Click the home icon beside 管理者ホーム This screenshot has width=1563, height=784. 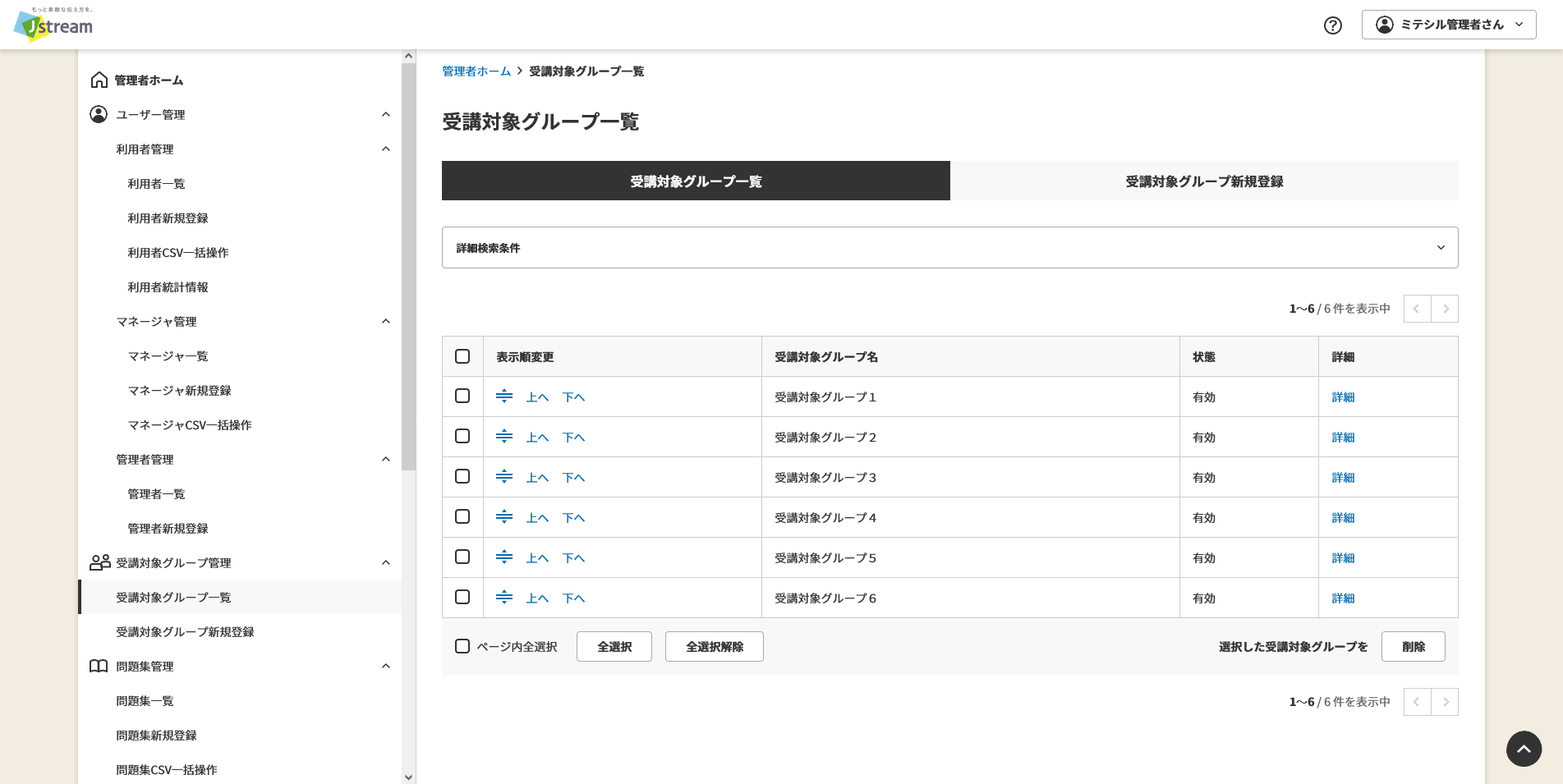coord(99,80)
